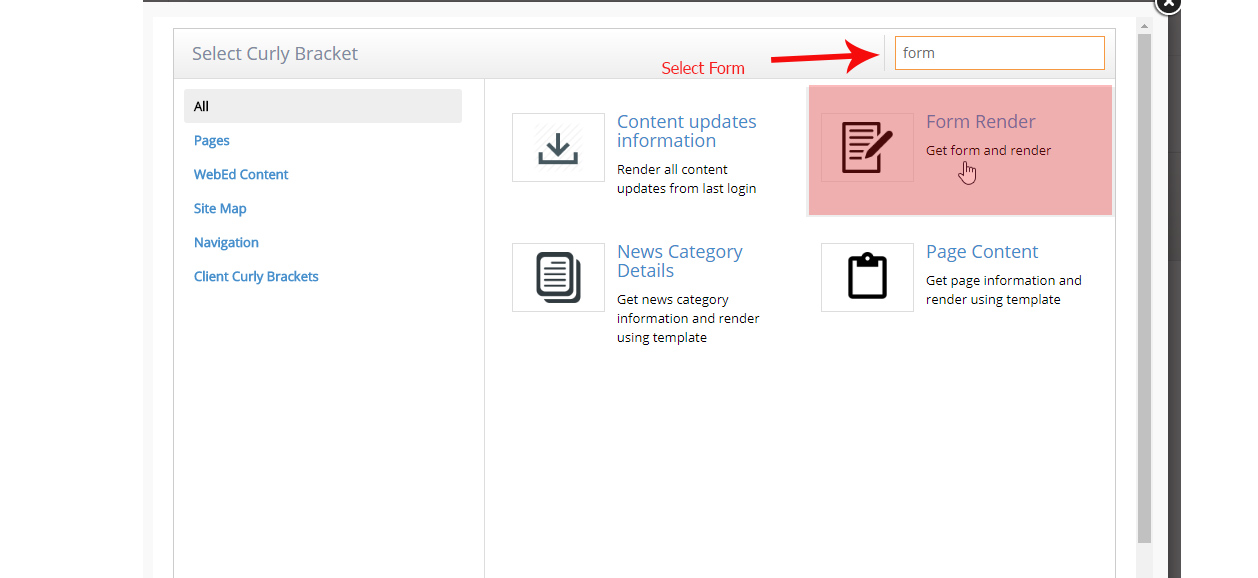Show Client Curly Brackets category

click(x=256, y=277)
